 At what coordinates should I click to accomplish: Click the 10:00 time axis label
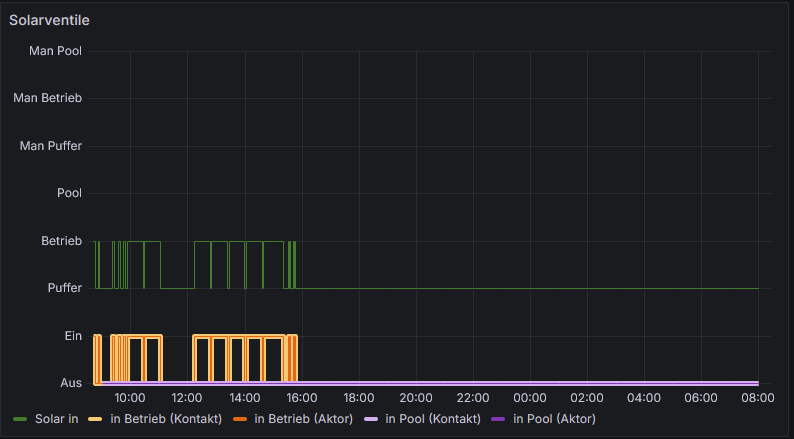pos(130,398)
